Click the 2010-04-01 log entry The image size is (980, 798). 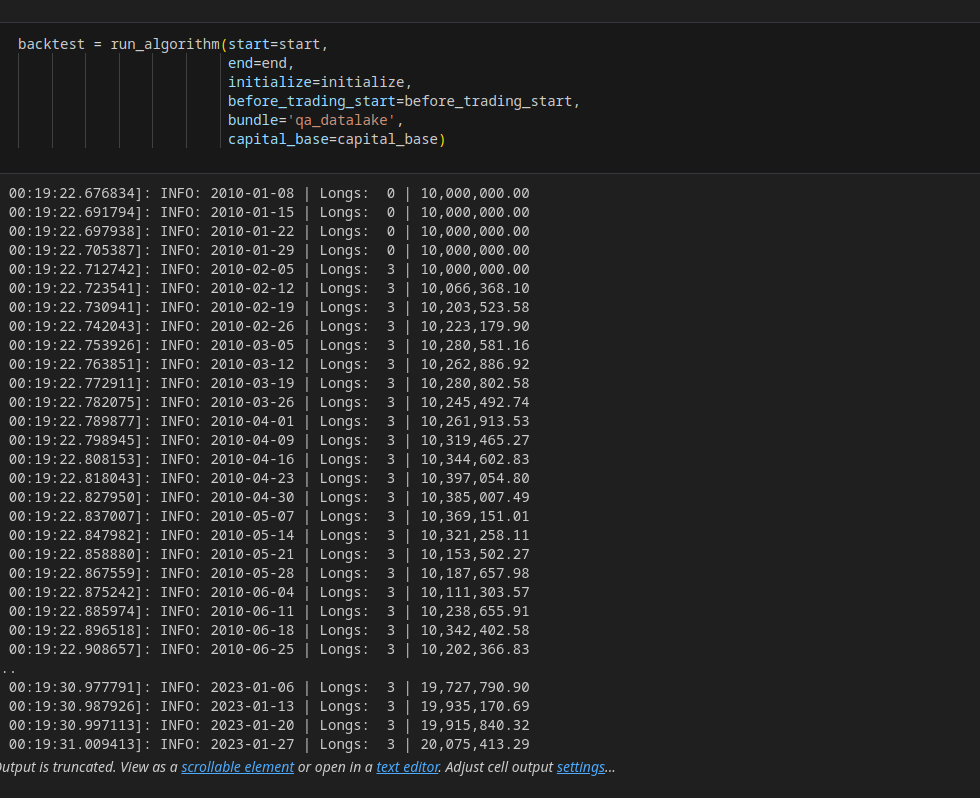[x=269, y=421]
